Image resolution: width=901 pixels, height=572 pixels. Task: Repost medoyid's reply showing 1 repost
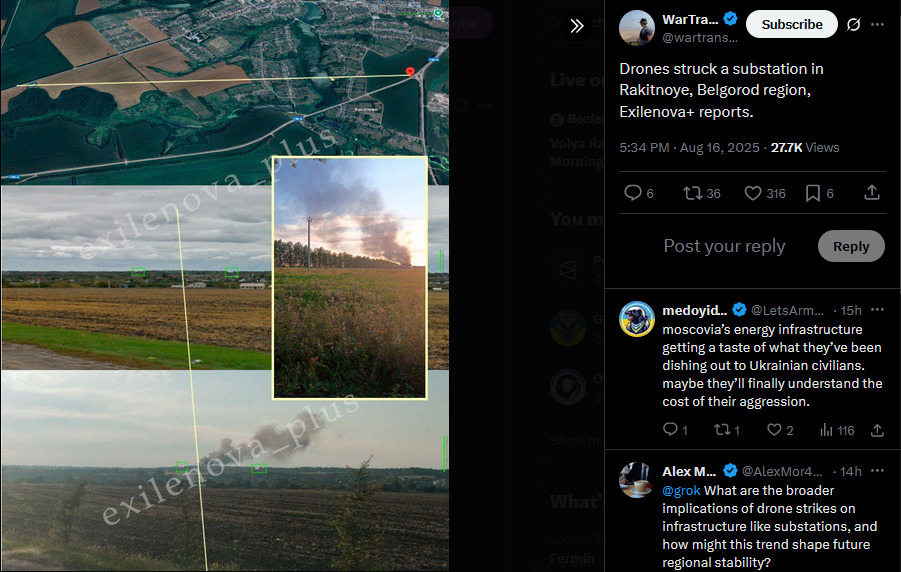(x=722, y=429)
